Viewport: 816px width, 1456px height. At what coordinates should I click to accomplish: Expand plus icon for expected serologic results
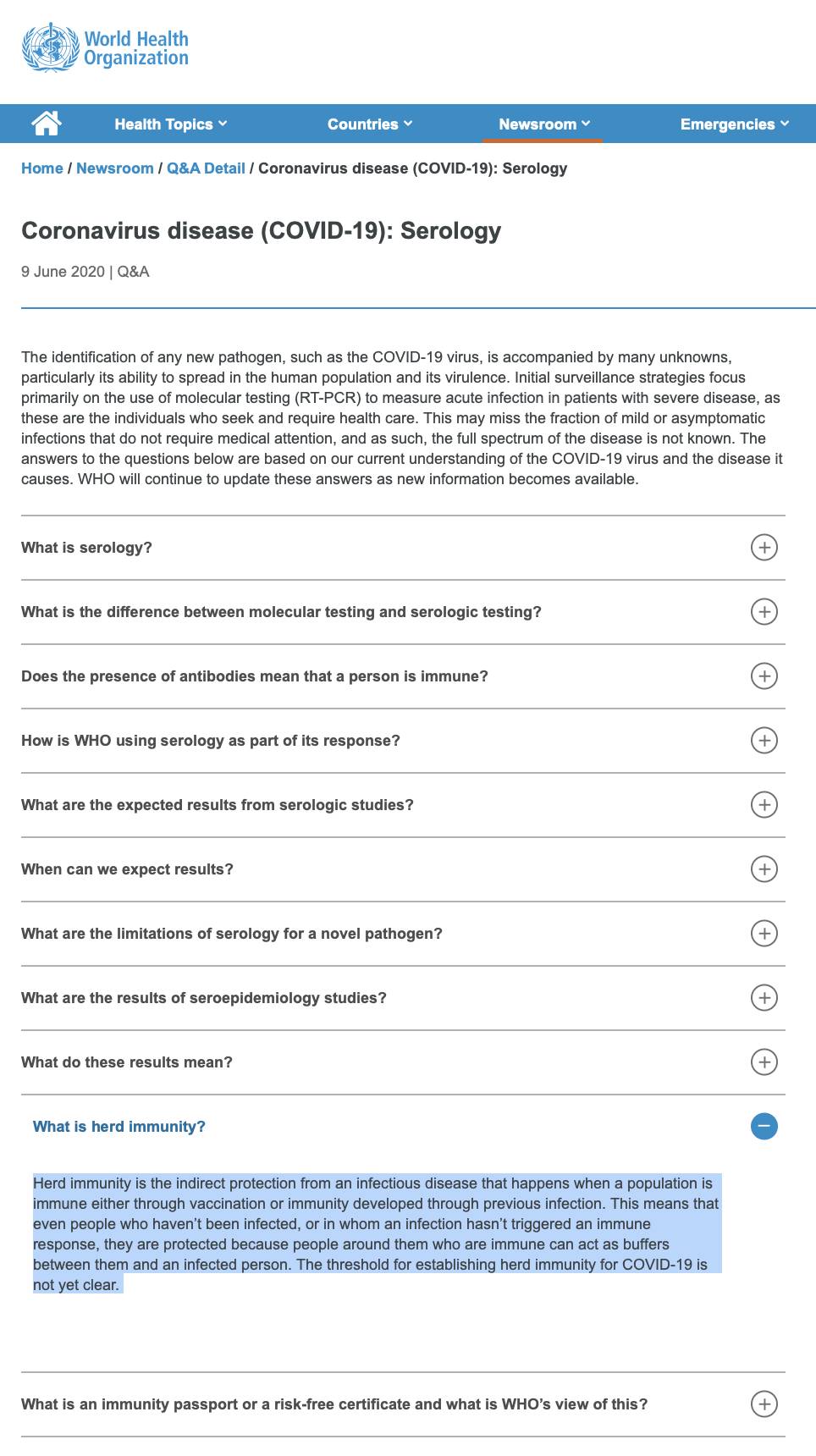[764, 805]
